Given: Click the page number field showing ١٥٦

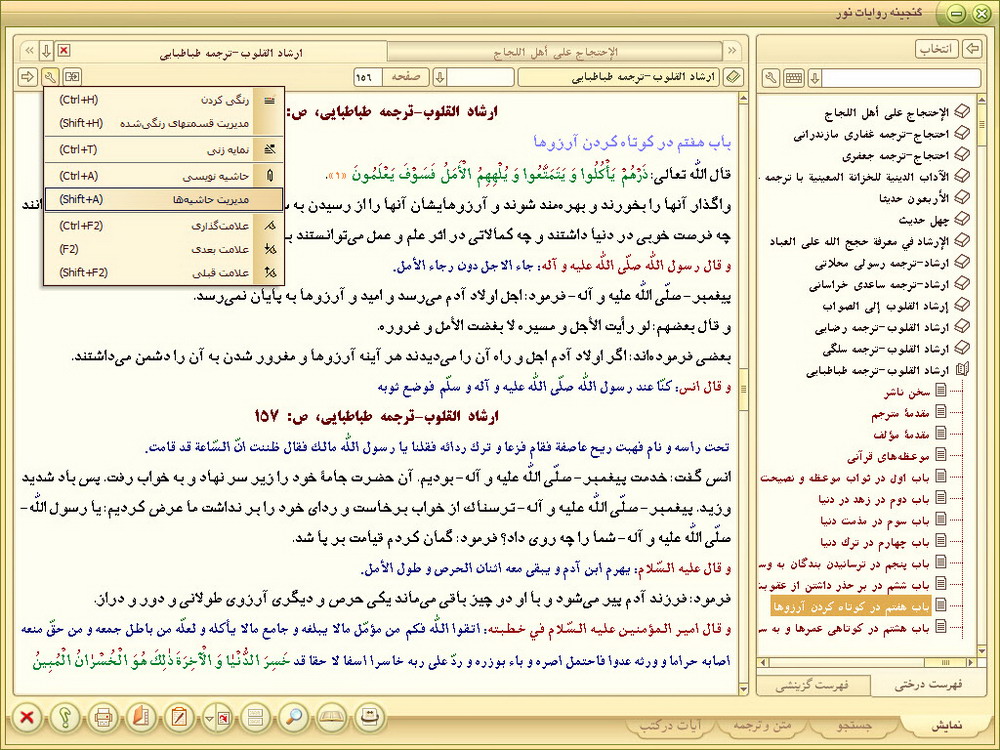Looking at the screenshot, I should pyautogui.click(x=367, y=77).
